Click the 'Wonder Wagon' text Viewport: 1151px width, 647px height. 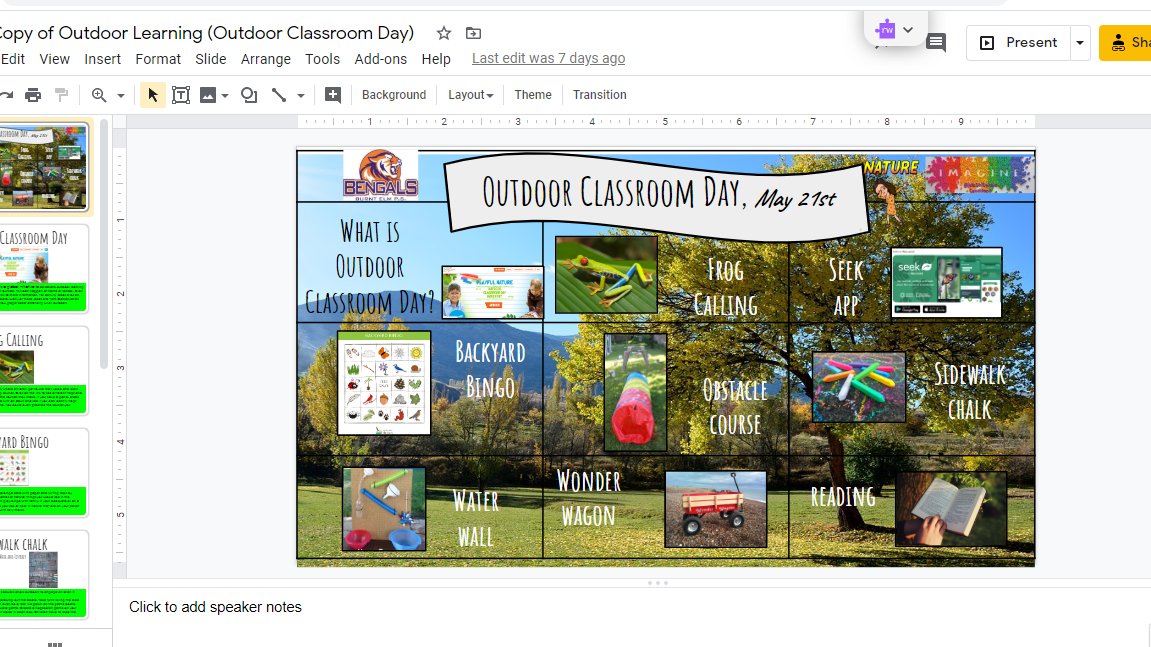pyautogui.click(x=588, y=499)
